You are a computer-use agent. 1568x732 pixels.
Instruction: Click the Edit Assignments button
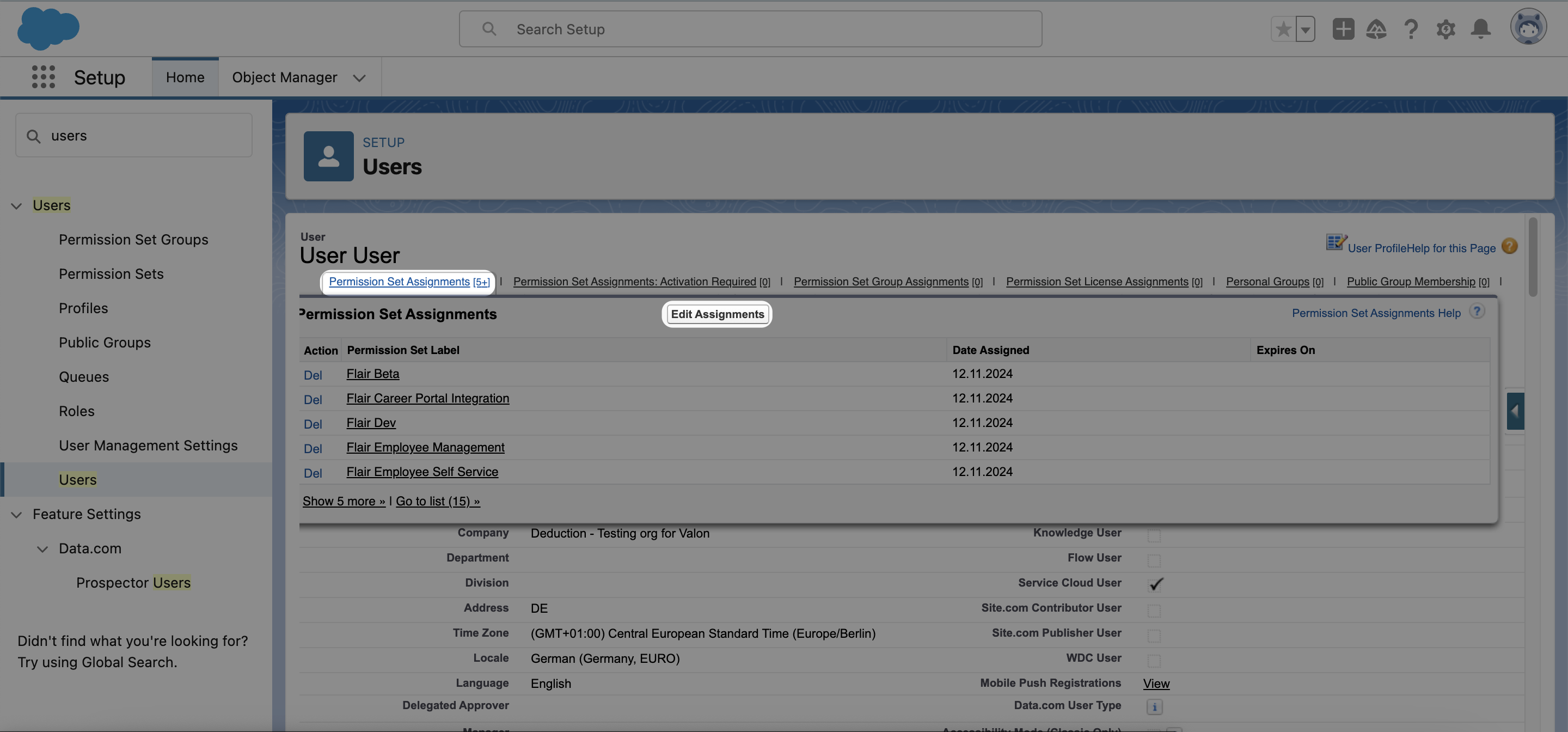pyautogui.click(x=717, y=314)
